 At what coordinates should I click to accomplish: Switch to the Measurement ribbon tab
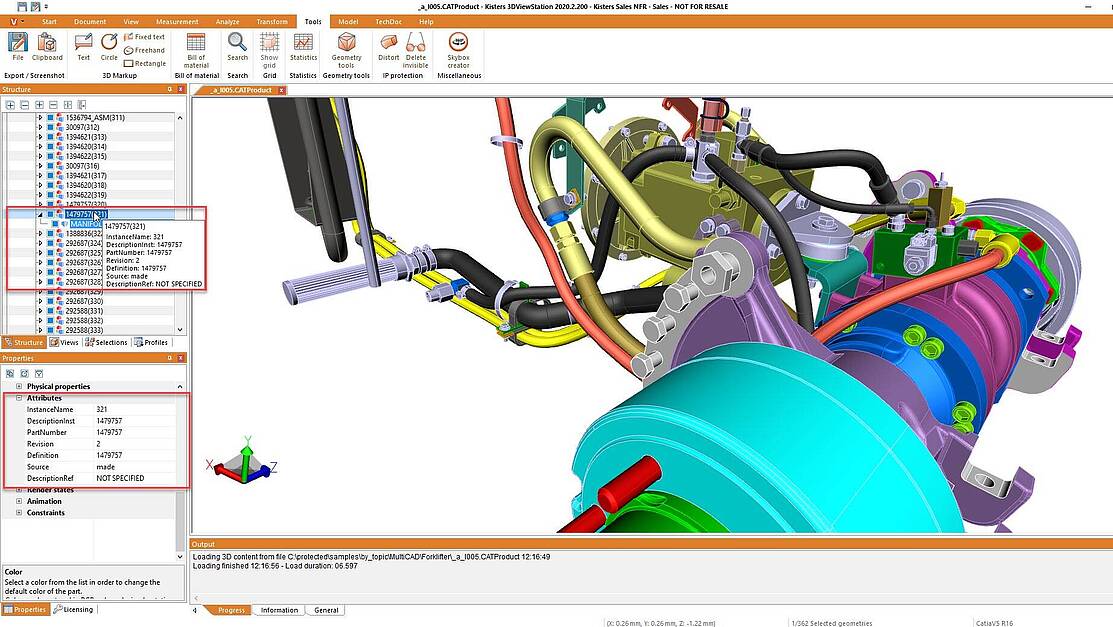(176, 21)
